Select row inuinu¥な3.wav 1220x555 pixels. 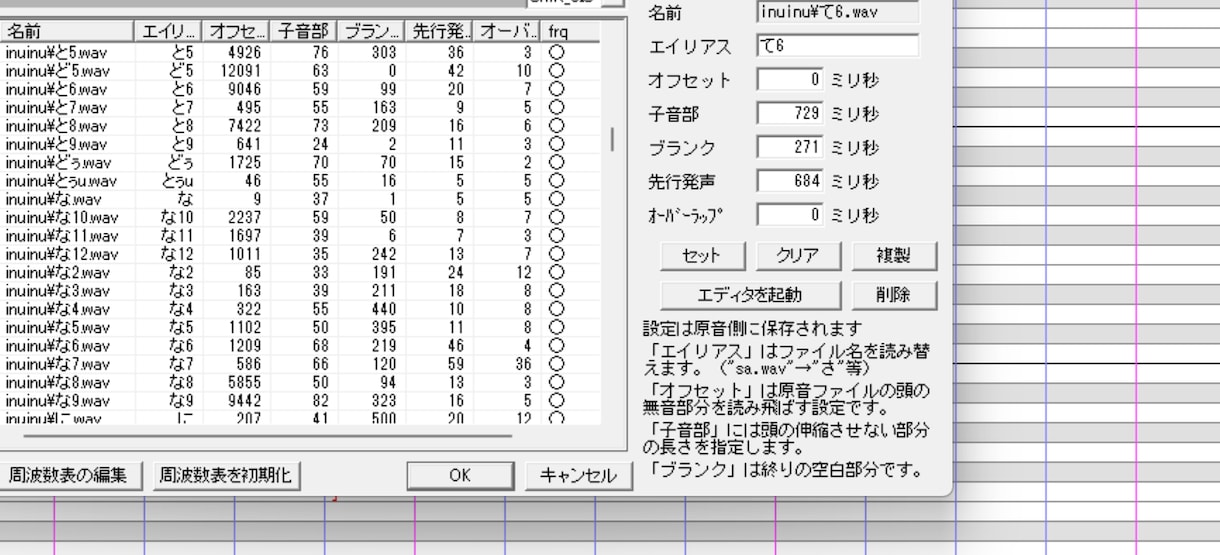(301, 290)
